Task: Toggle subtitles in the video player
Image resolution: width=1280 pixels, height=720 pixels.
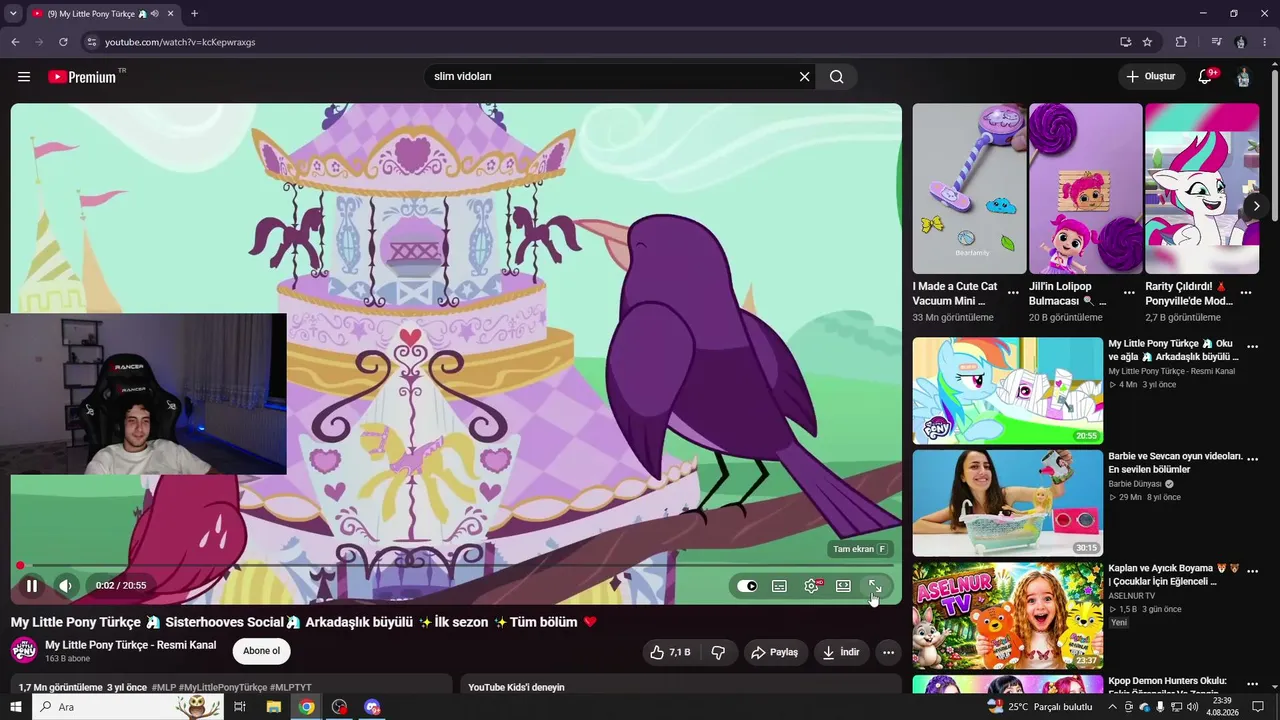Action: (x=779, y=586)
